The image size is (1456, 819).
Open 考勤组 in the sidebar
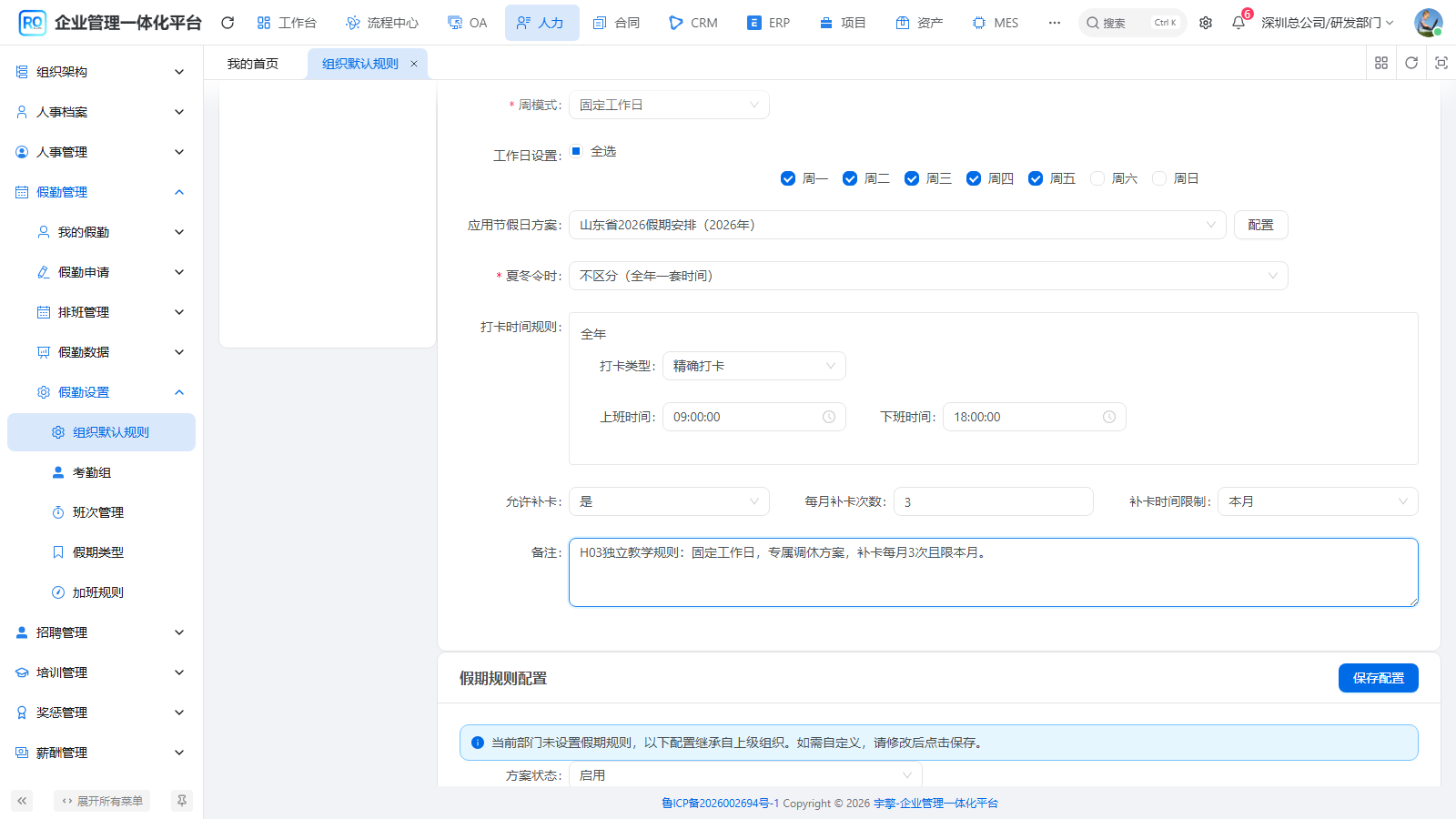pos(101,472)
